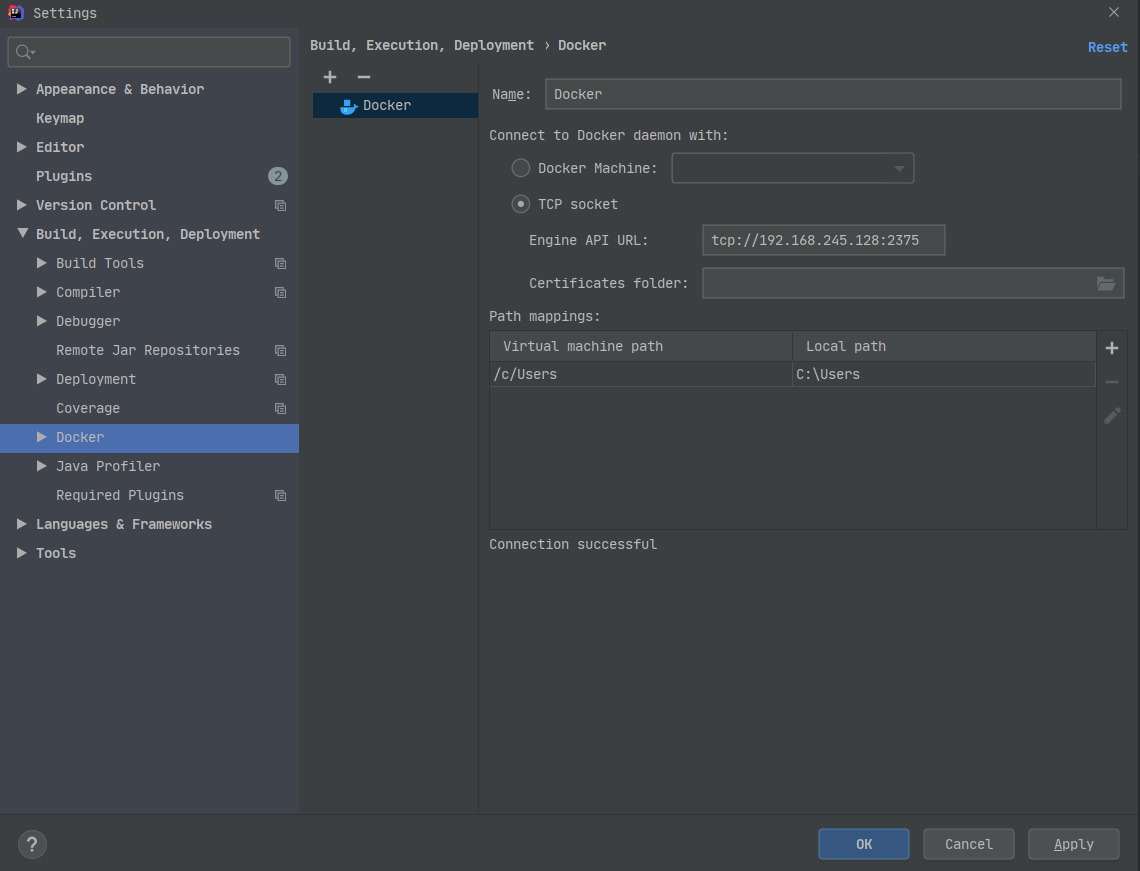Select the TCP socket radio button
The width and height of the screenshot is (1140, 871).
pyautogui.click(x=521, y=204)
